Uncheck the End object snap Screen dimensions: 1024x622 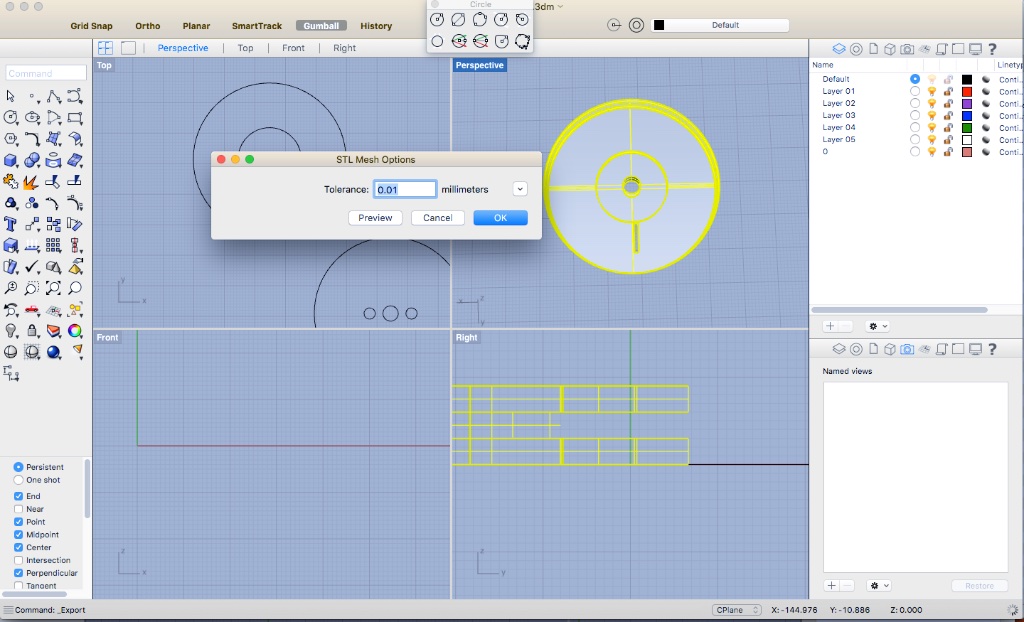point(18,497)
